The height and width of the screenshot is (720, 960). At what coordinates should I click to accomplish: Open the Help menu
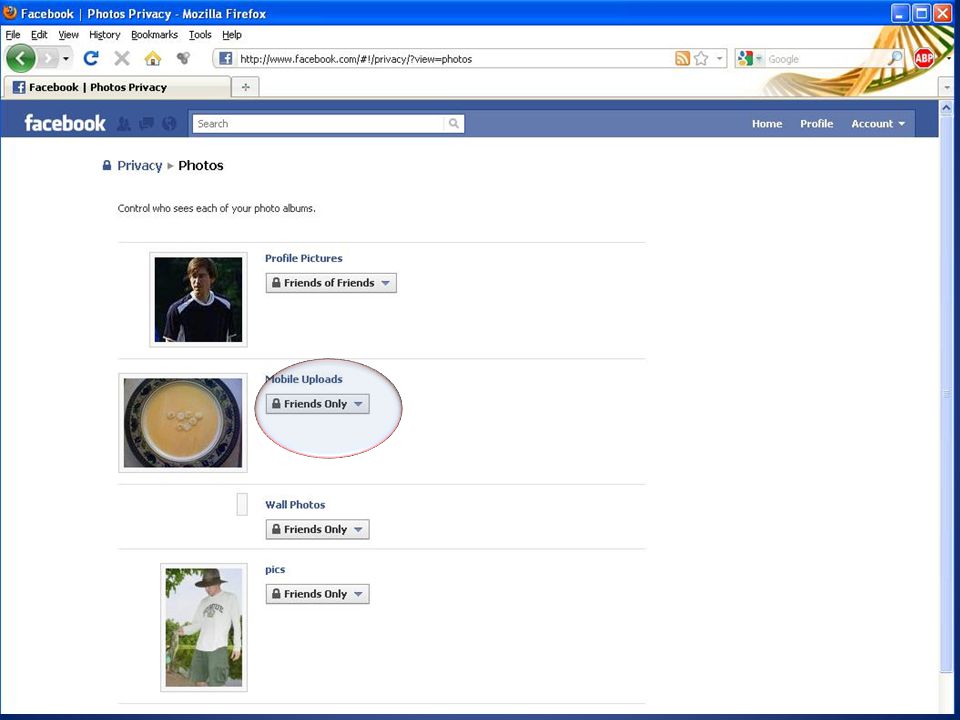[x=231, y=34]
